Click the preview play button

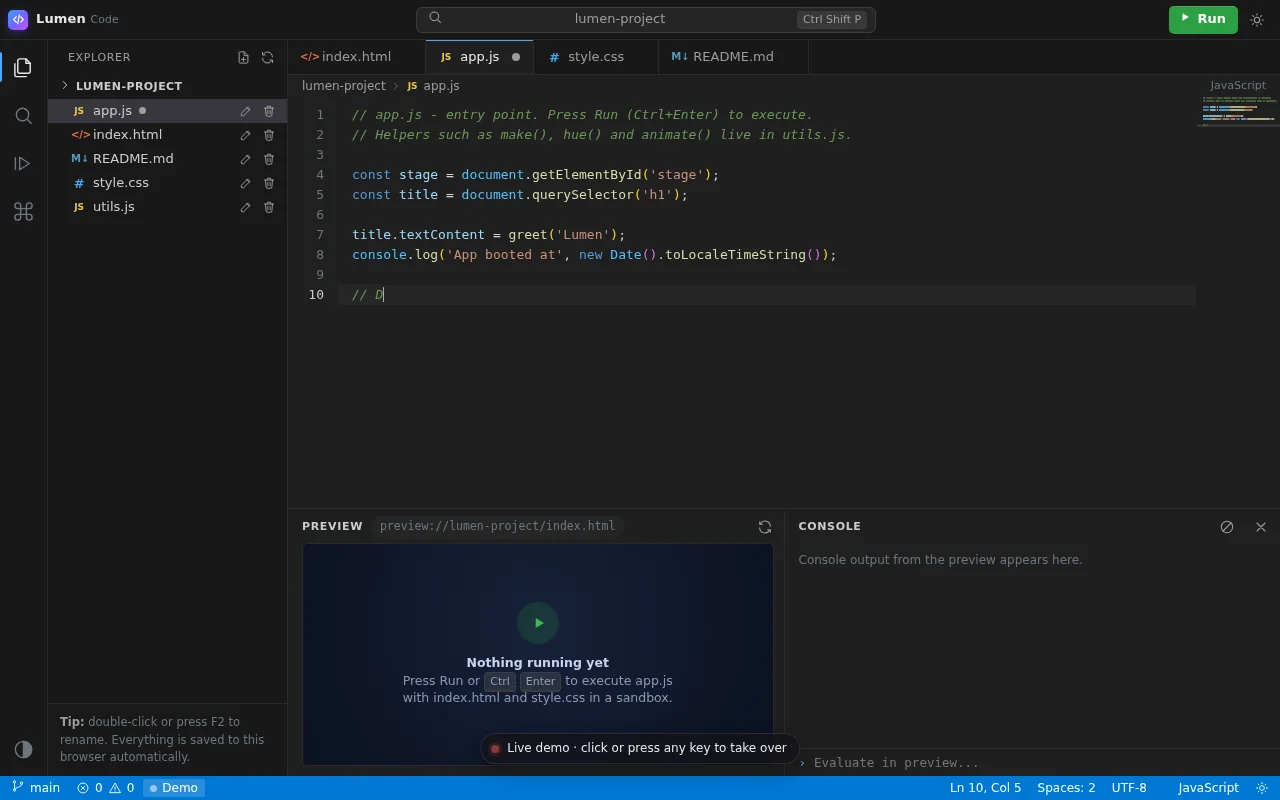click(538, 623)
